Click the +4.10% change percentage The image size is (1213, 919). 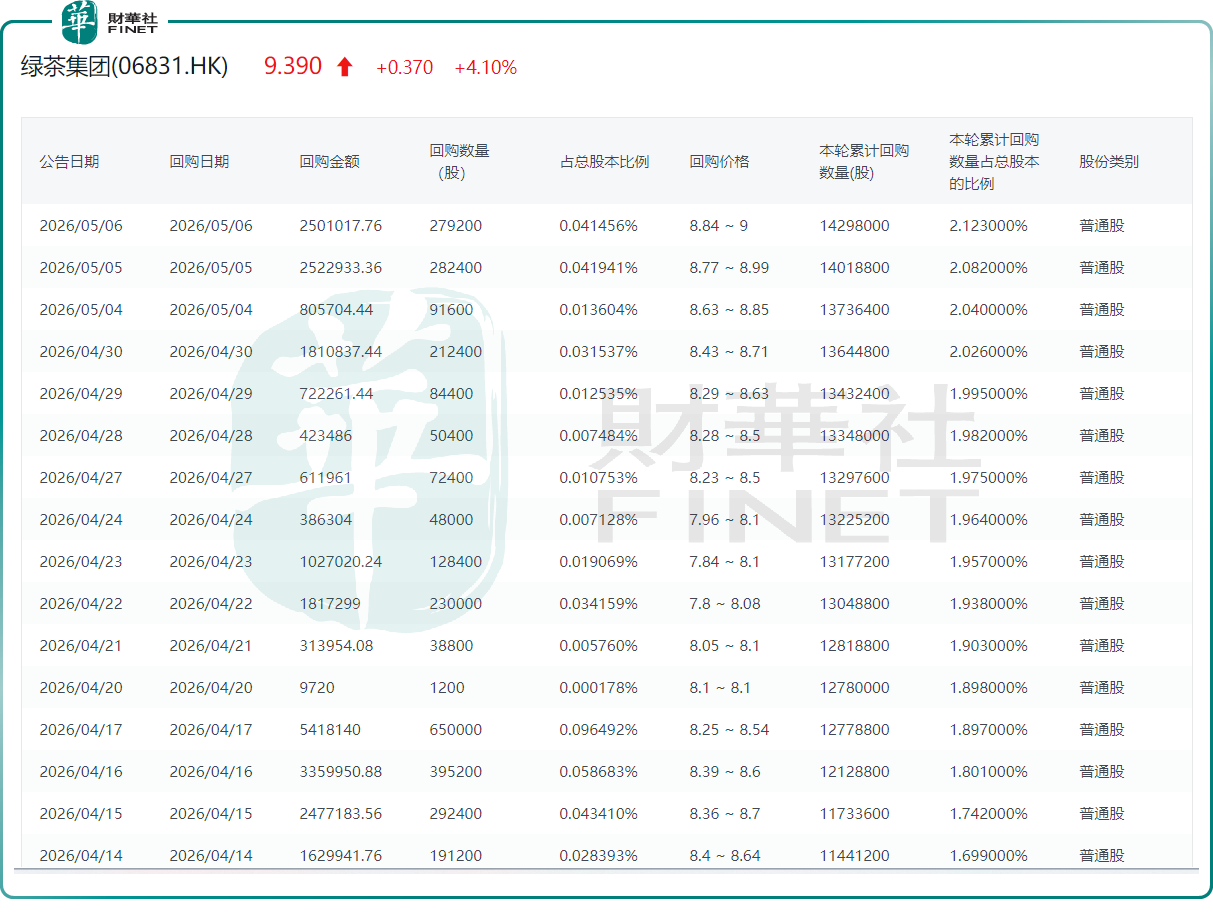[x=486, y=68]
